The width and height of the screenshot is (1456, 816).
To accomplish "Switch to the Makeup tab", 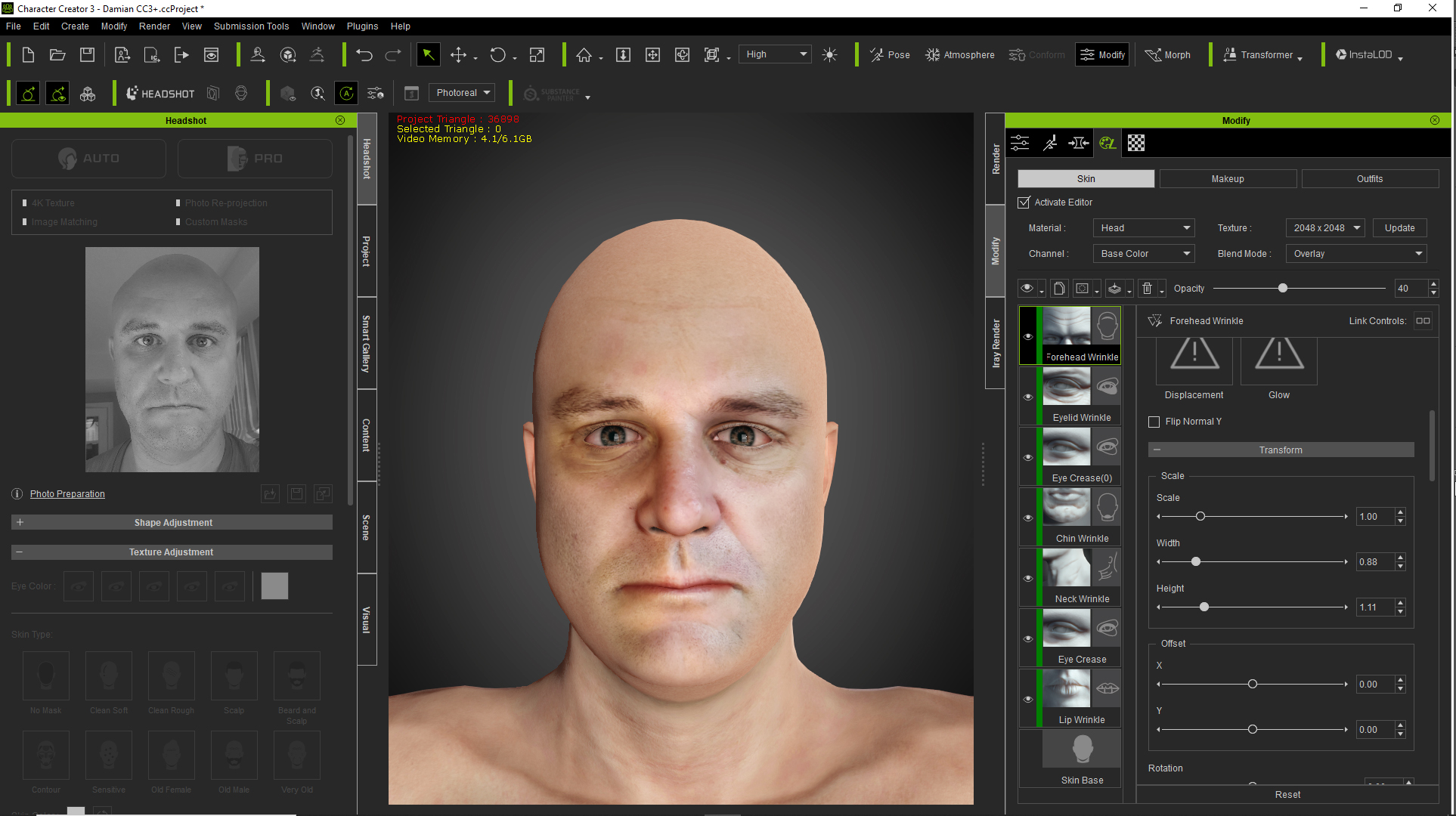I will coord(1228,178).
